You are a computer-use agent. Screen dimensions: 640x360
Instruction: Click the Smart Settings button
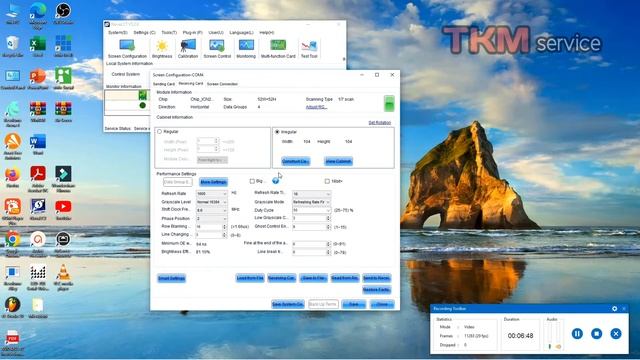171,278
